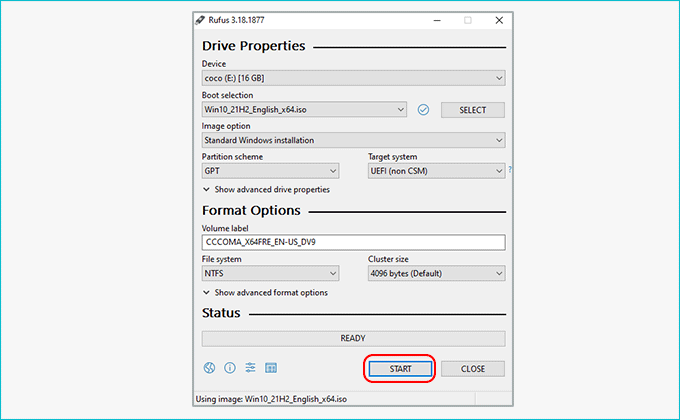Open the Partition scheme GPT dropdown
The image size is (680, 420).
click(x=271, y=171)
